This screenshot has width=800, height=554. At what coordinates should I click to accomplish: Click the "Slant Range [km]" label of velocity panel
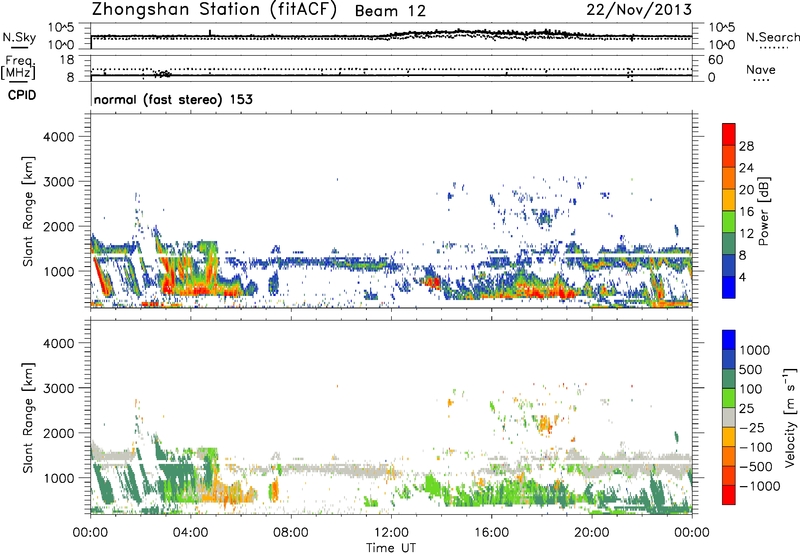click(28, 418)
